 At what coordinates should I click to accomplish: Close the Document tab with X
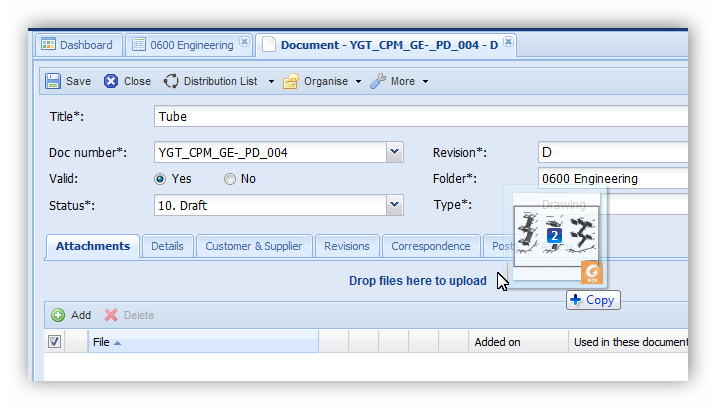508,43
